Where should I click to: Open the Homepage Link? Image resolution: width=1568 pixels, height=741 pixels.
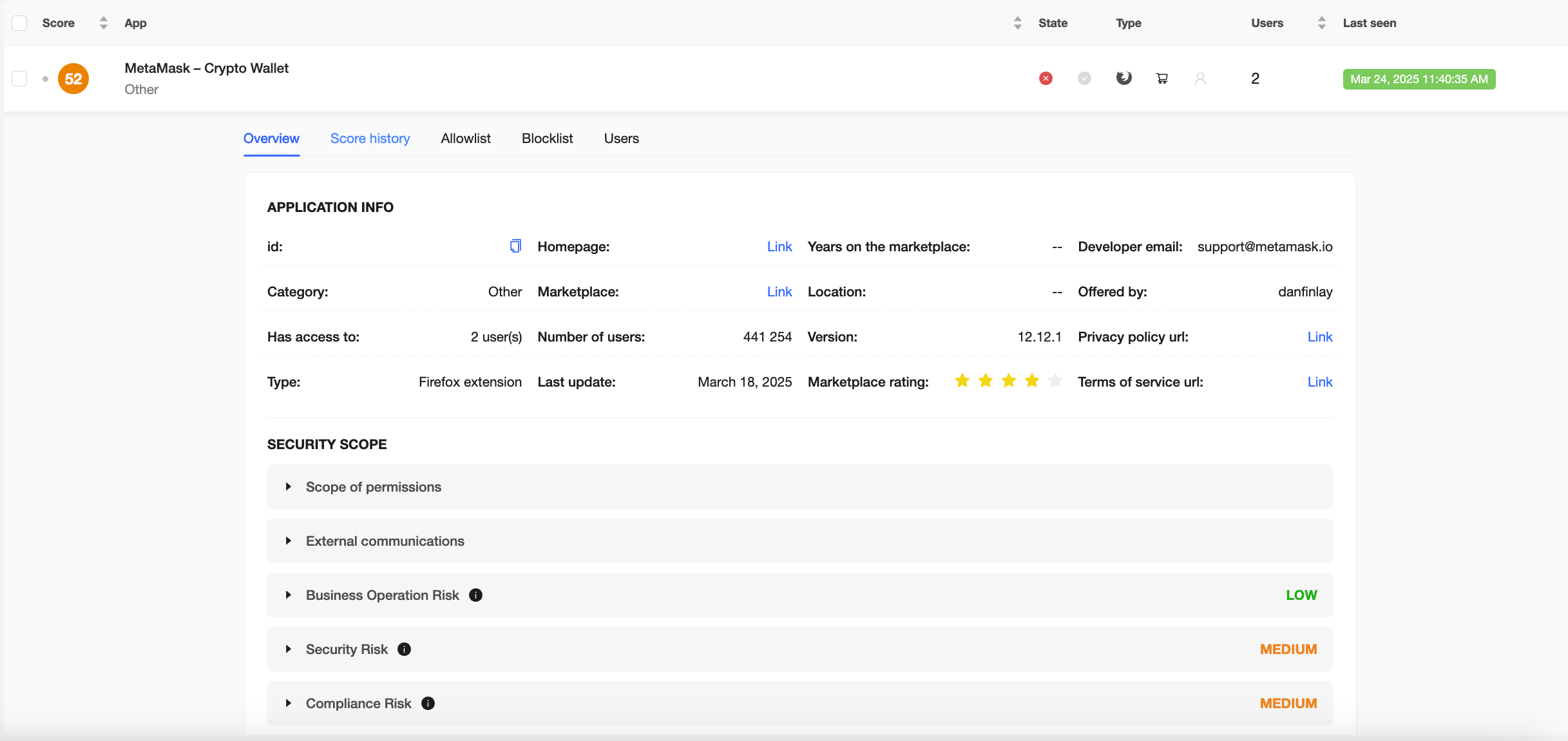pyautogui.click(x=779, y=246)
